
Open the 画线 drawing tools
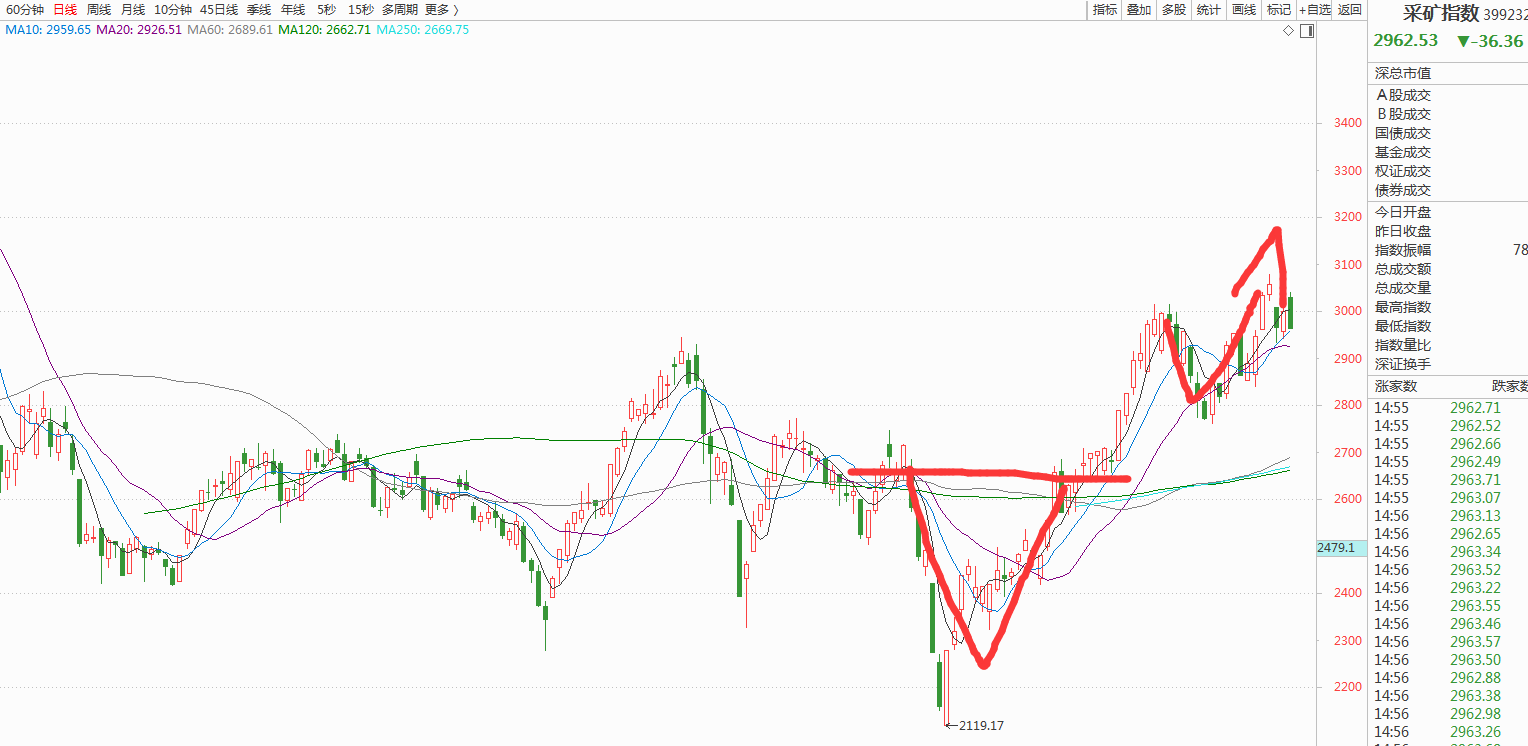tap(1243, 10)
